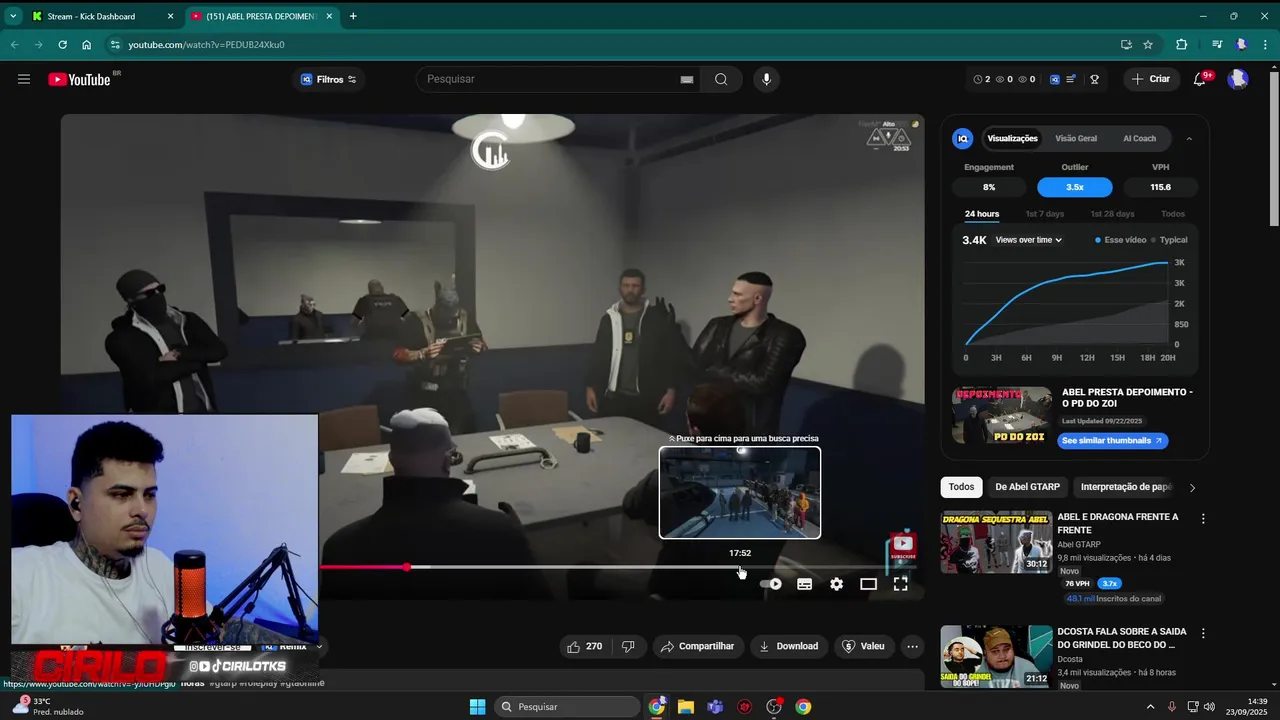Switch to the AI Coach tab
Viewport: 1280px width, 720px height.
pos(1139,138)
